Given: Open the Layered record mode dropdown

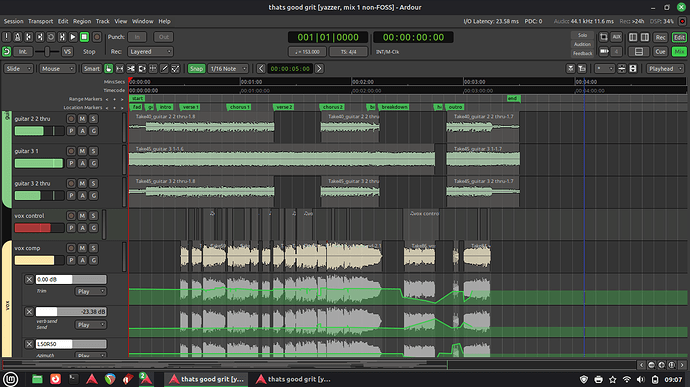Looking at the screenshot, I should tap(150, 52).
